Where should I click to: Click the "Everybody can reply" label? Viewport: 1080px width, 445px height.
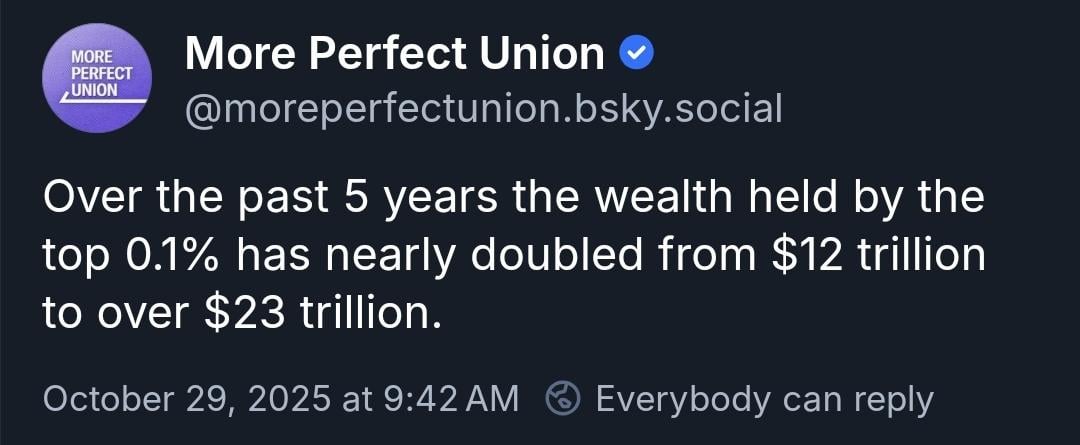[764, 399]
